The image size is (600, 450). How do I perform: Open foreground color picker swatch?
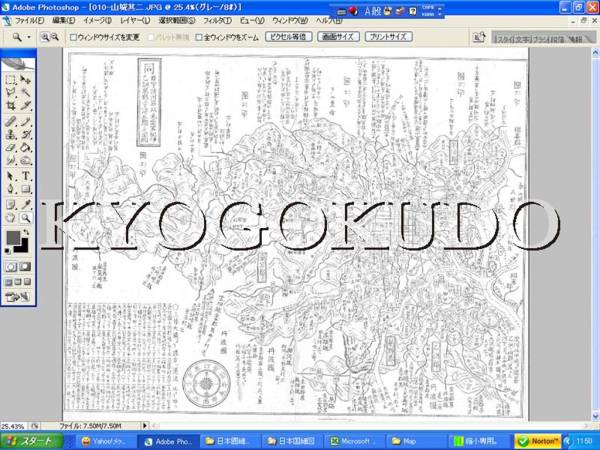(13, 237)
